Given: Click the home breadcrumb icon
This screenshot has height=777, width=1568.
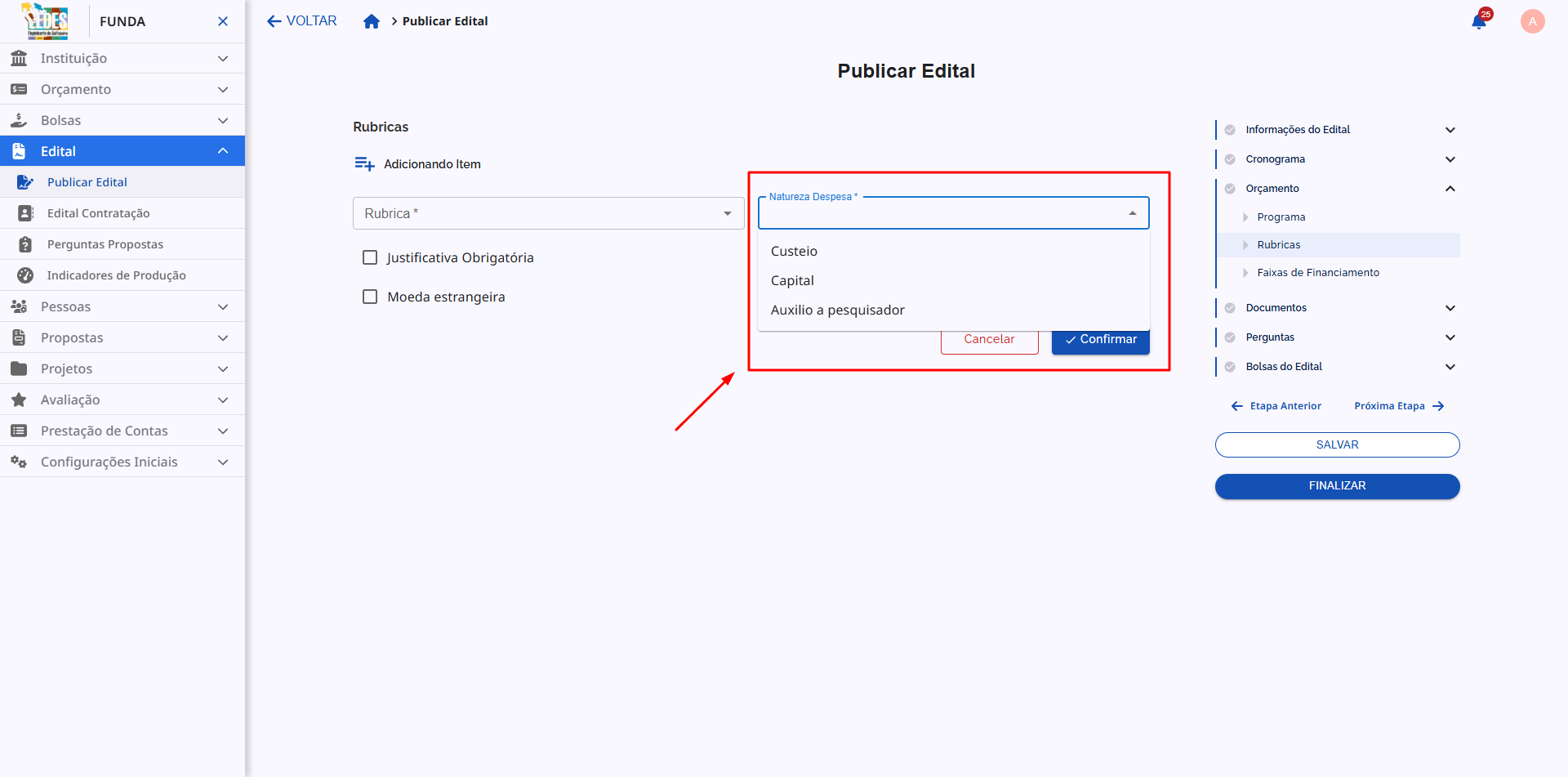Looking at the screenshot, I should click(372, 21).
